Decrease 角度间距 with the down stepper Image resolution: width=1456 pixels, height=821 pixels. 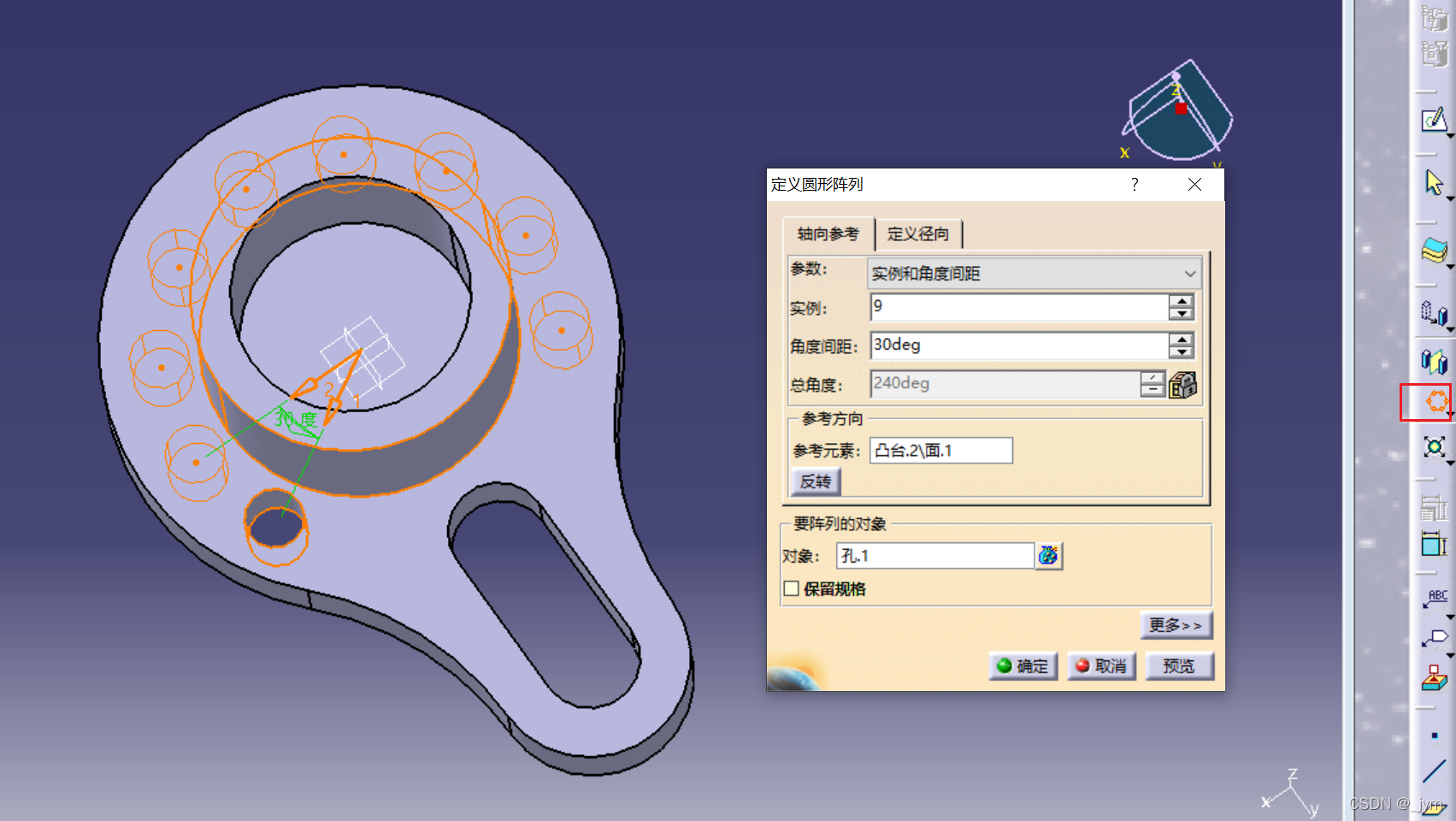1181,351
